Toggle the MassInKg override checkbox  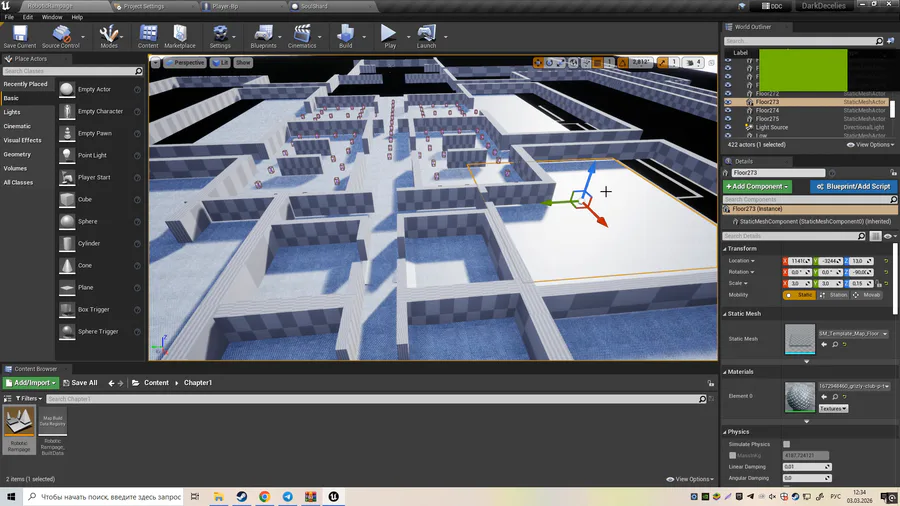pos(732,456)
